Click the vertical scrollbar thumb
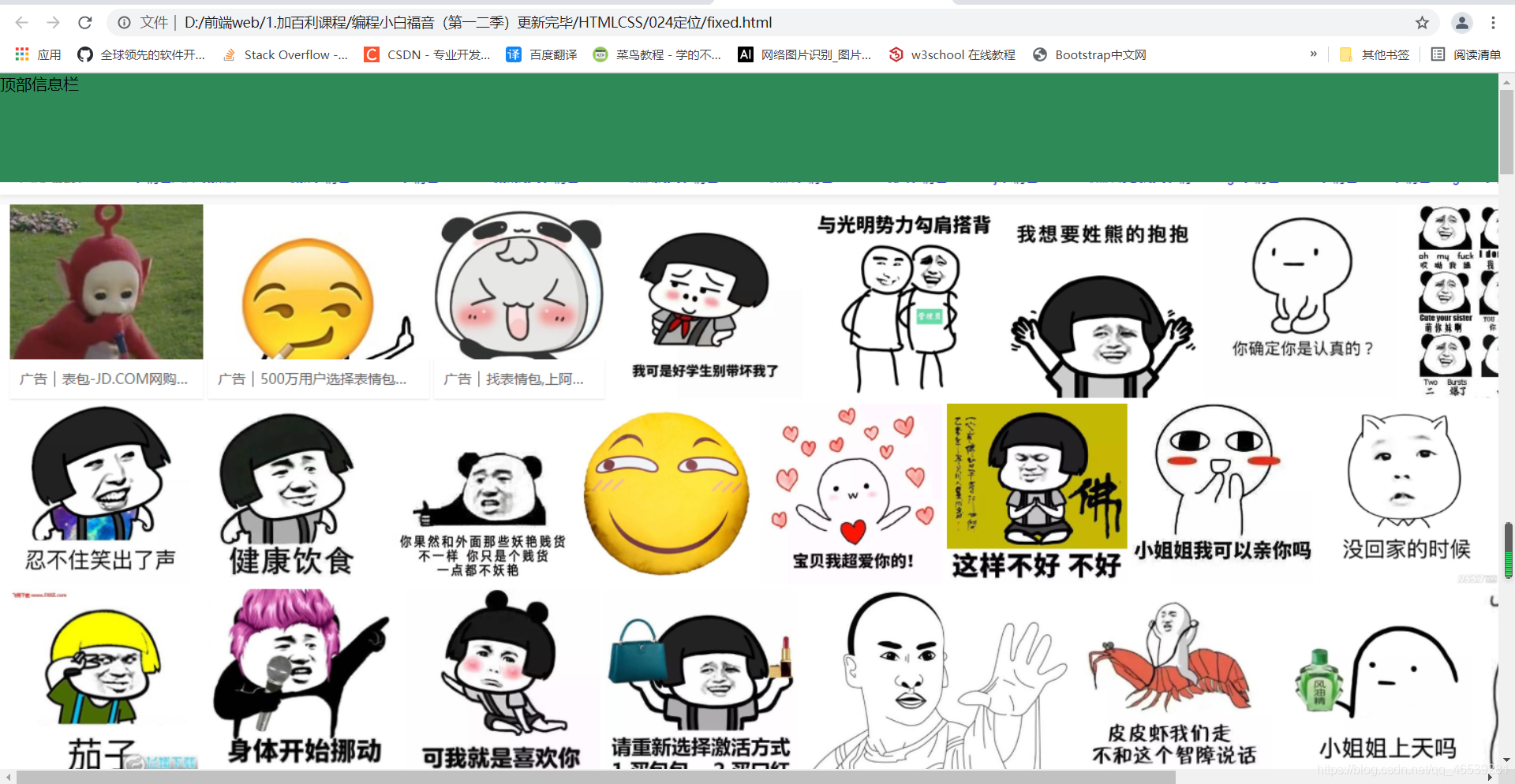This screenshot has height=784, width=1515. pos(1506,132)
